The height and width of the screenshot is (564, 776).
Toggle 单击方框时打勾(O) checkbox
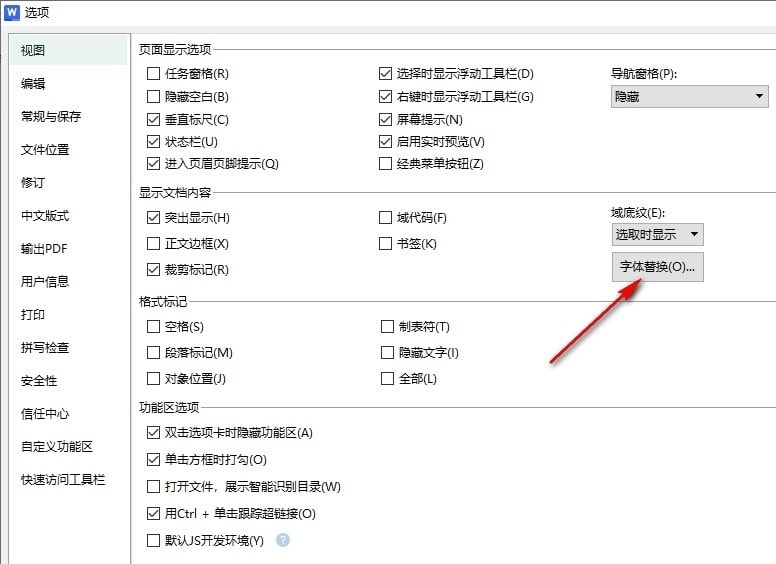[153, 460]
